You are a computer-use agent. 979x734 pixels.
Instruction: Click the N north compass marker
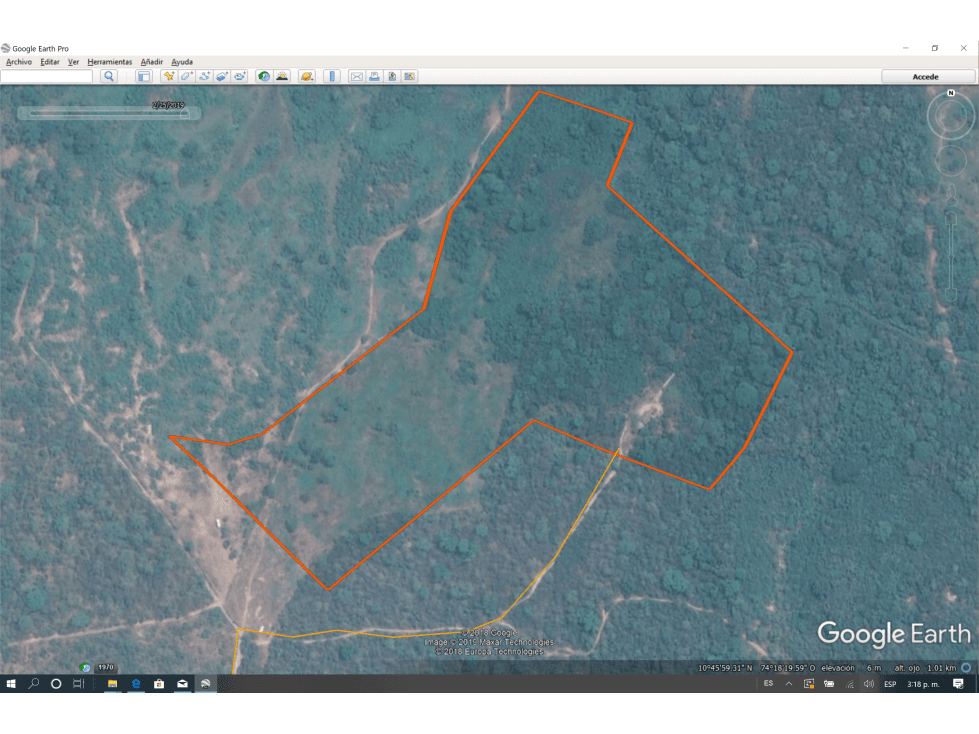click(x=950, y=93)
